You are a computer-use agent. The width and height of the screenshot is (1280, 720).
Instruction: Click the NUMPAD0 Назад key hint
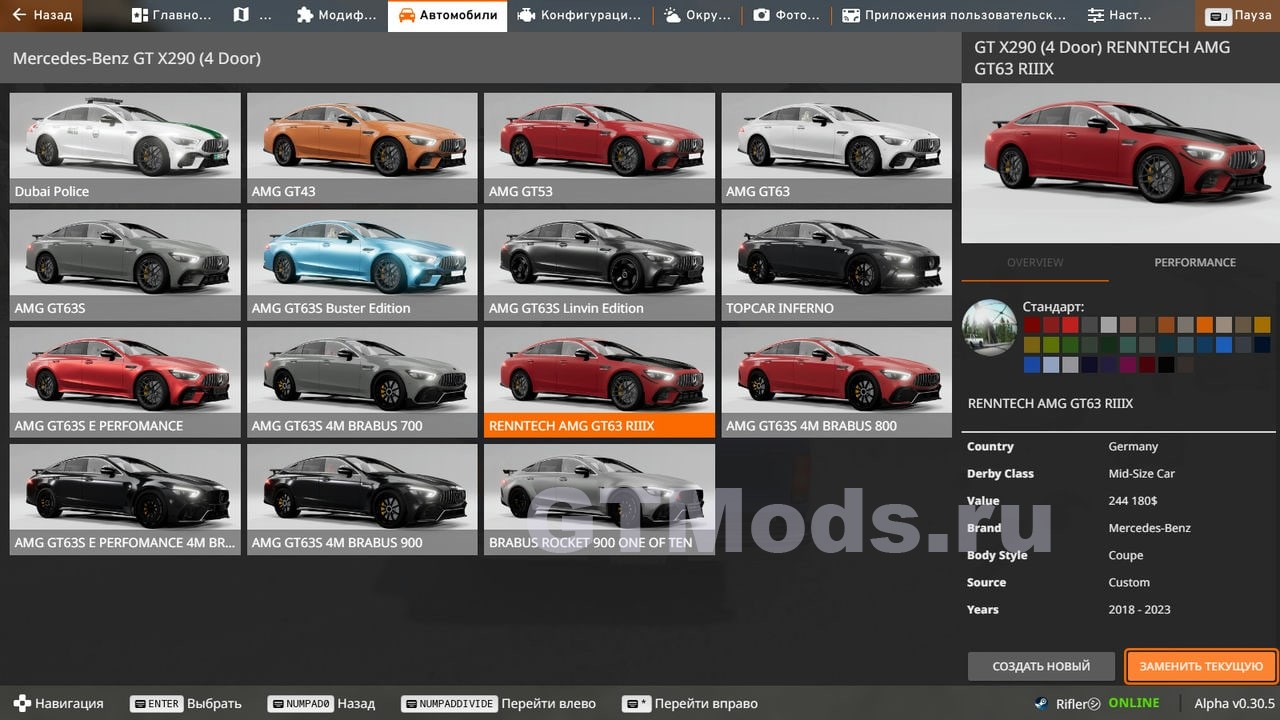(321, 703)
